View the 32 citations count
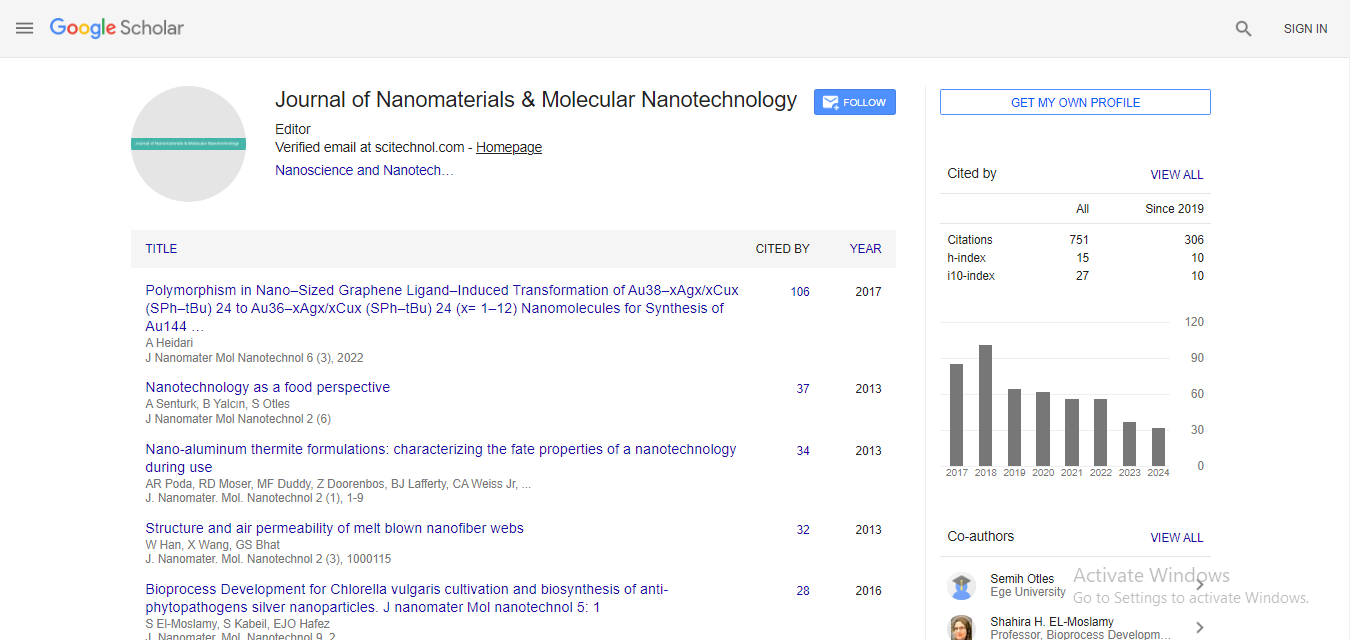This screenshot has height=640, width=1350. coord(803,530)
